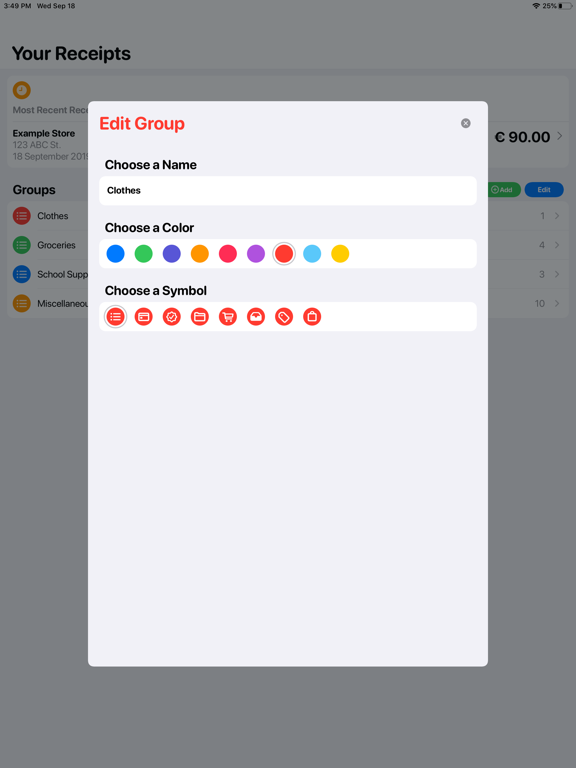576x768 pixels.
Task: Pick the green color swatch
Action: pyautogui.click(x=144, y=254)
